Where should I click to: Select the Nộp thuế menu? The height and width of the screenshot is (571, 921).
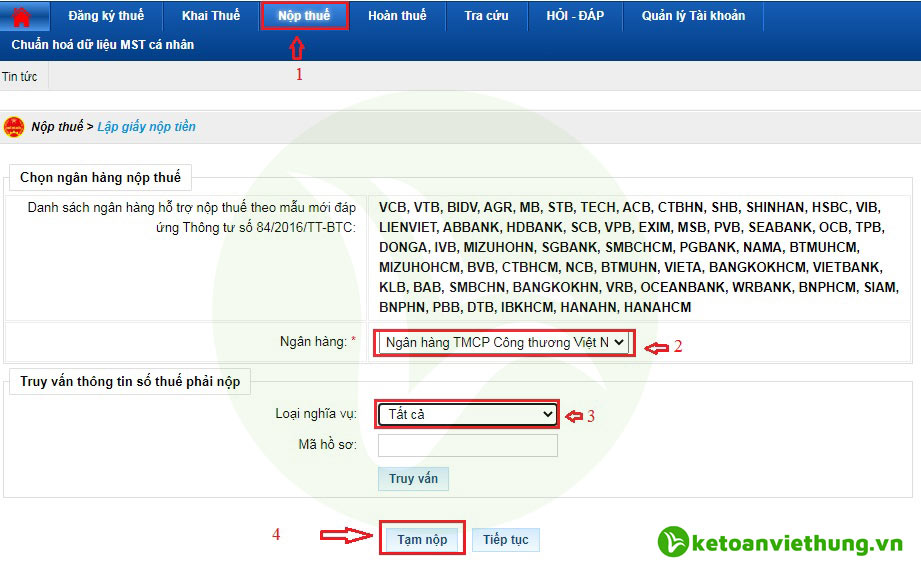pyautogui.click(x=304, y=16)
